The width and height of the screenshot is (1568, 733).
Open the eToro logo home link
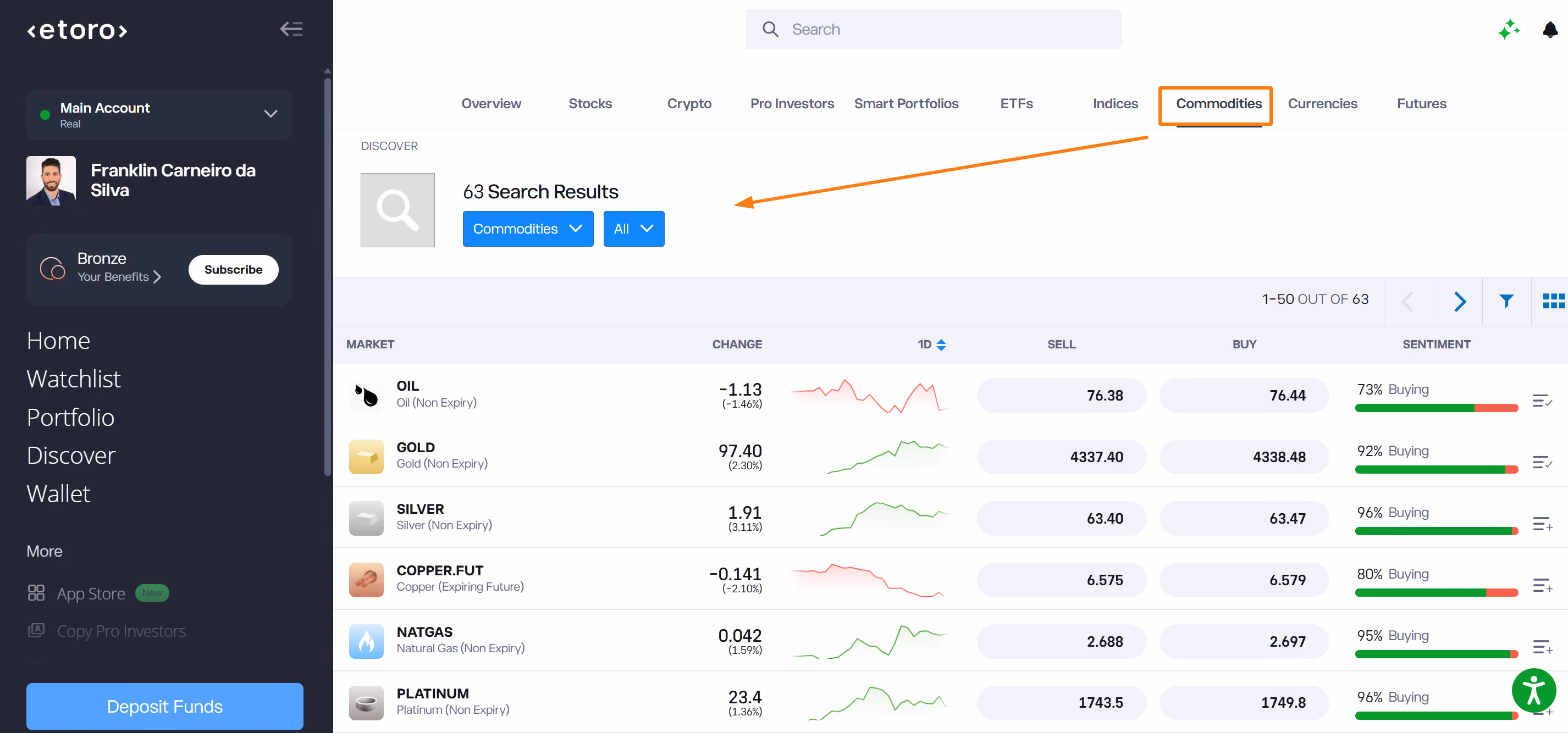pos(78,30)
